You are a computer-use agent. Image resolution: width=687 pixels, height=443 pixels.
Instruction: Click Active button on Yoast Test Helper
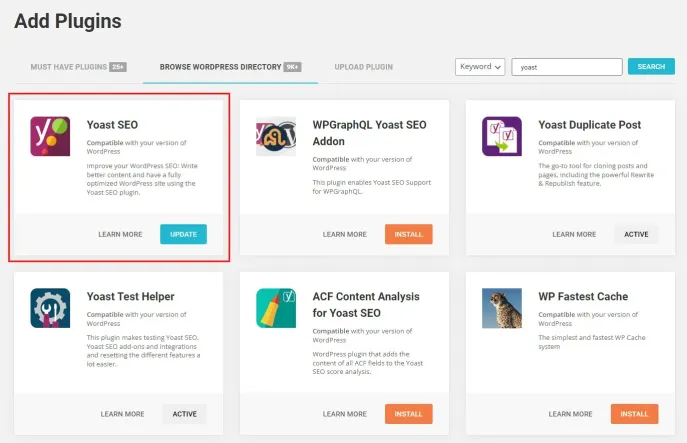pos(184,414)
